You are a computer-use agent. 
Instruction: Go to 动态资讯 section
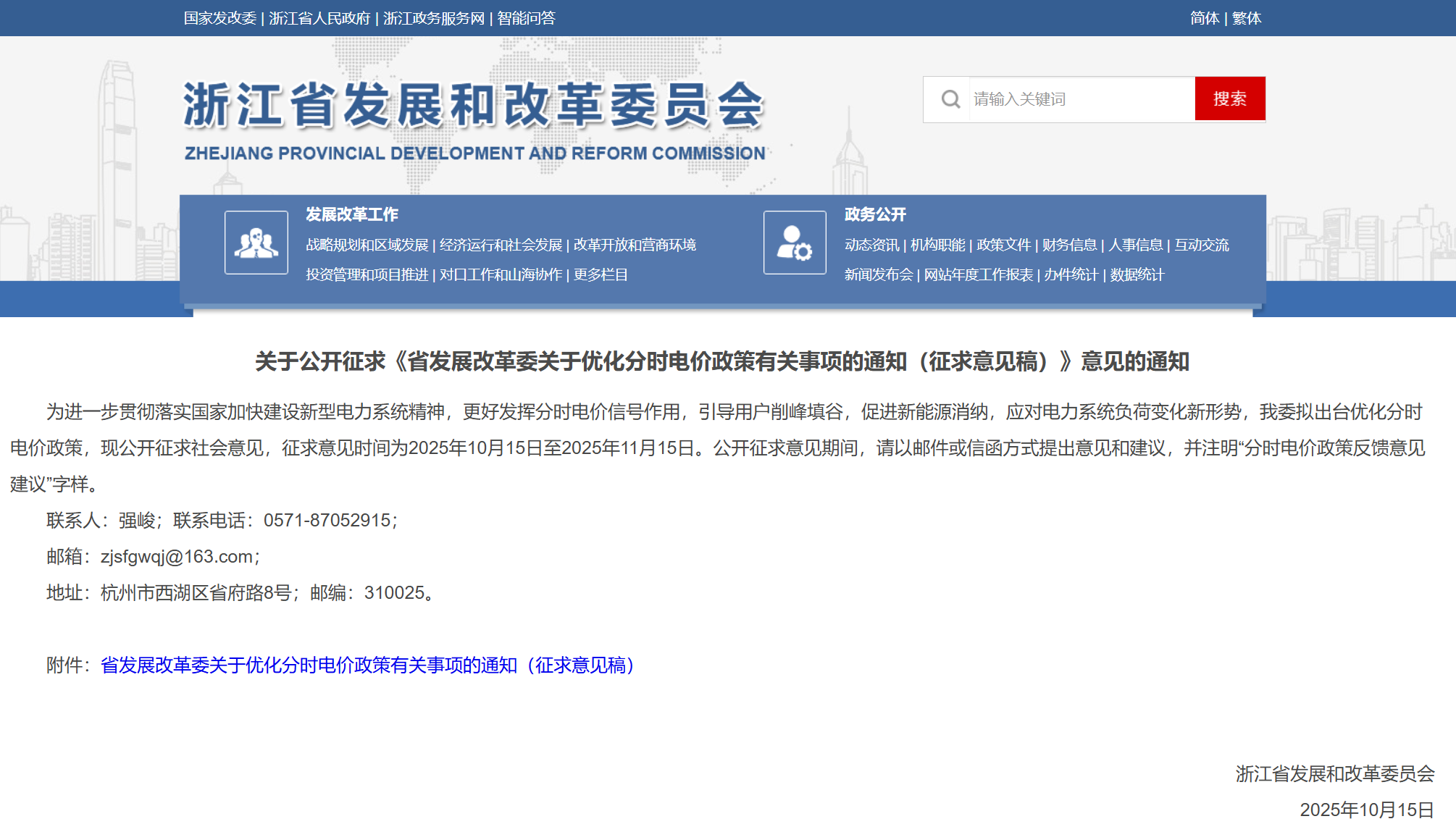[871, 245]
